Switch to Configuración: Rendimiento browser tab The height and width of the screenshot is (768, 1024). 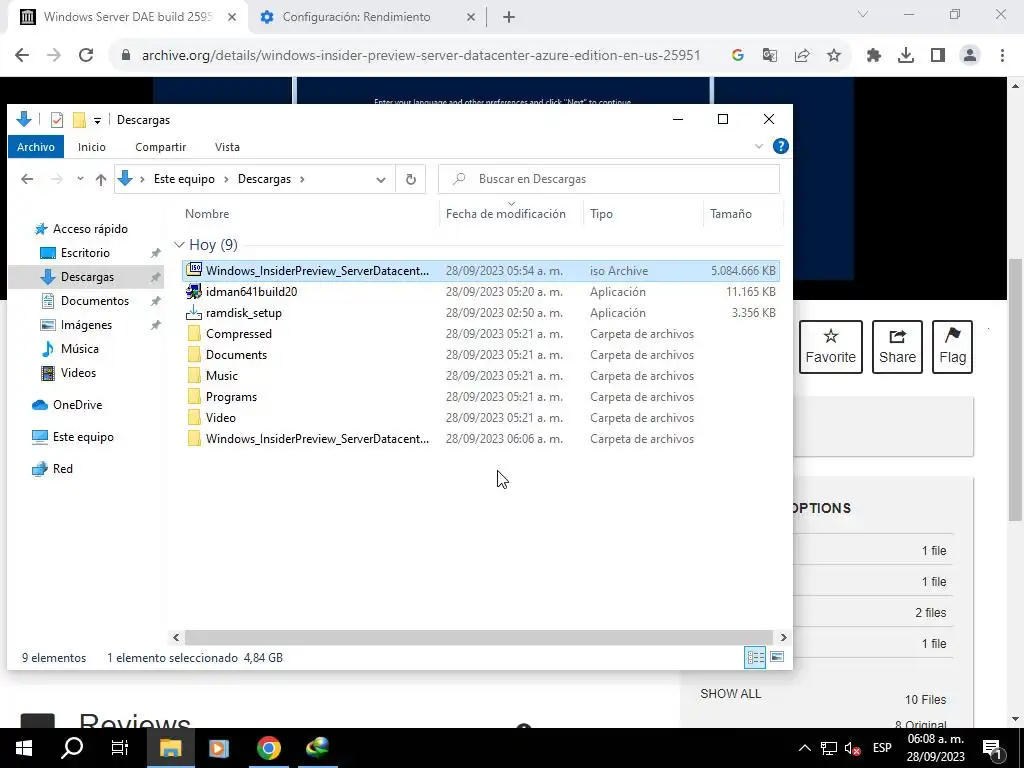tap(356, 17)
